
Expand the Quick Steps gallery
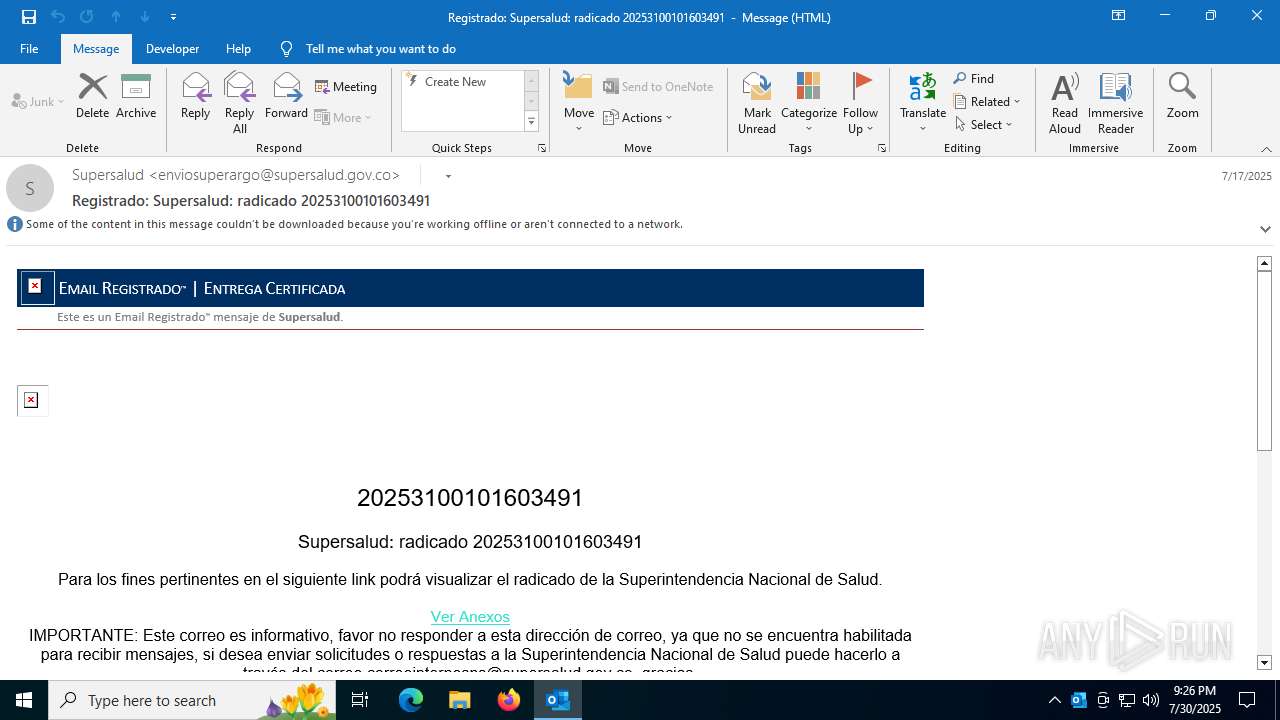click(532, 122)
